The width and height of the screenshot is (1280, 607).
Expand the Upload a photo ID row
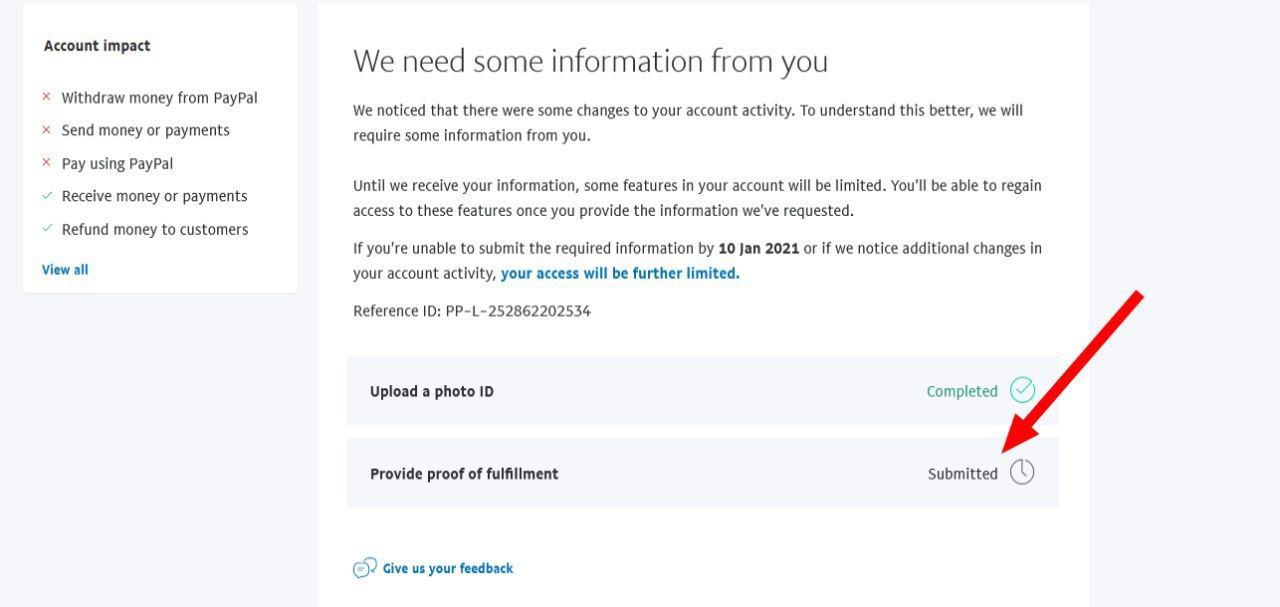click(702, 390)
